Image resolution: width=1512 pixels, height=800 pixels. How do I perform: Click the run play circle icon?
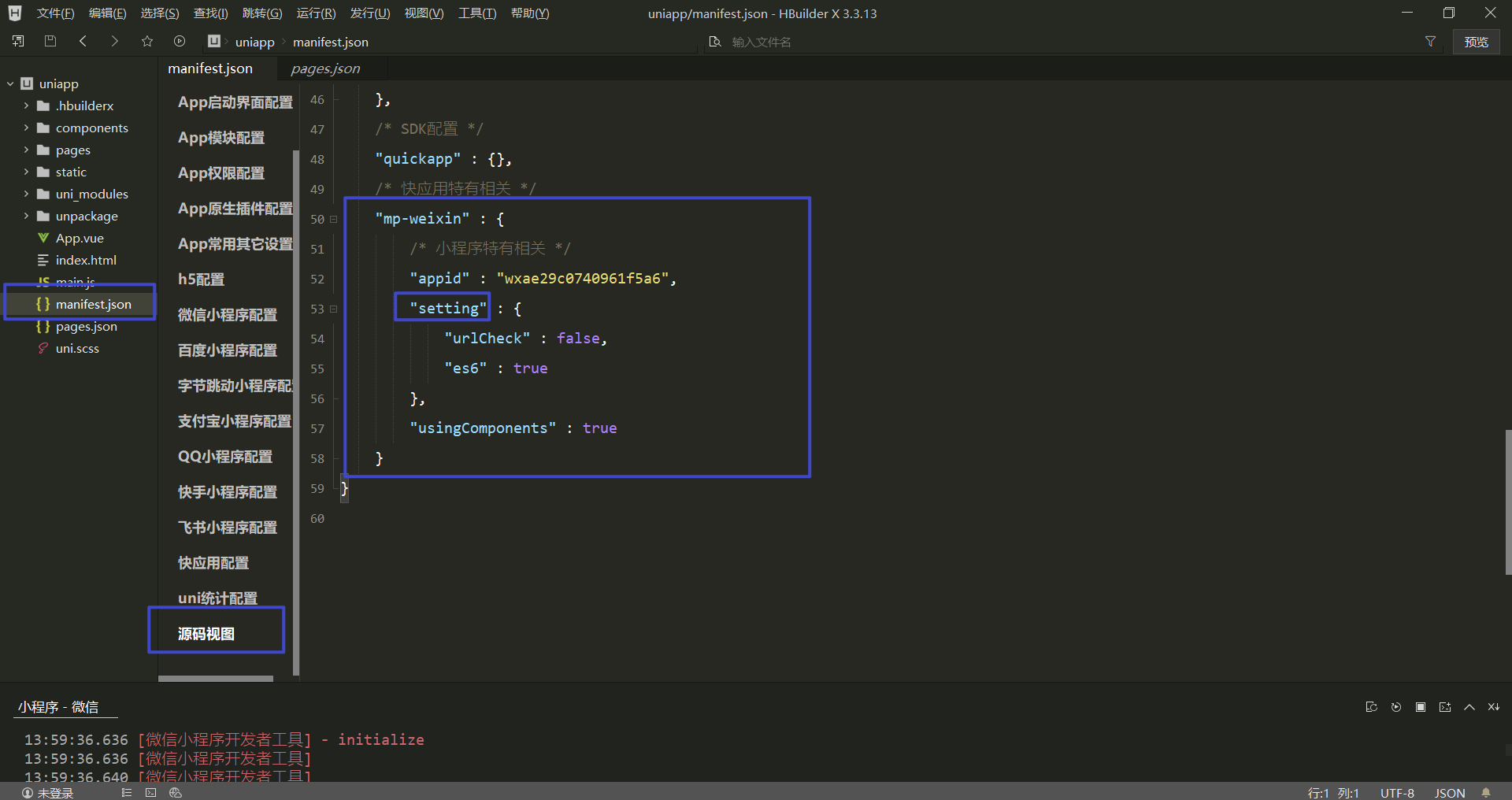click(x=180, y=41)
